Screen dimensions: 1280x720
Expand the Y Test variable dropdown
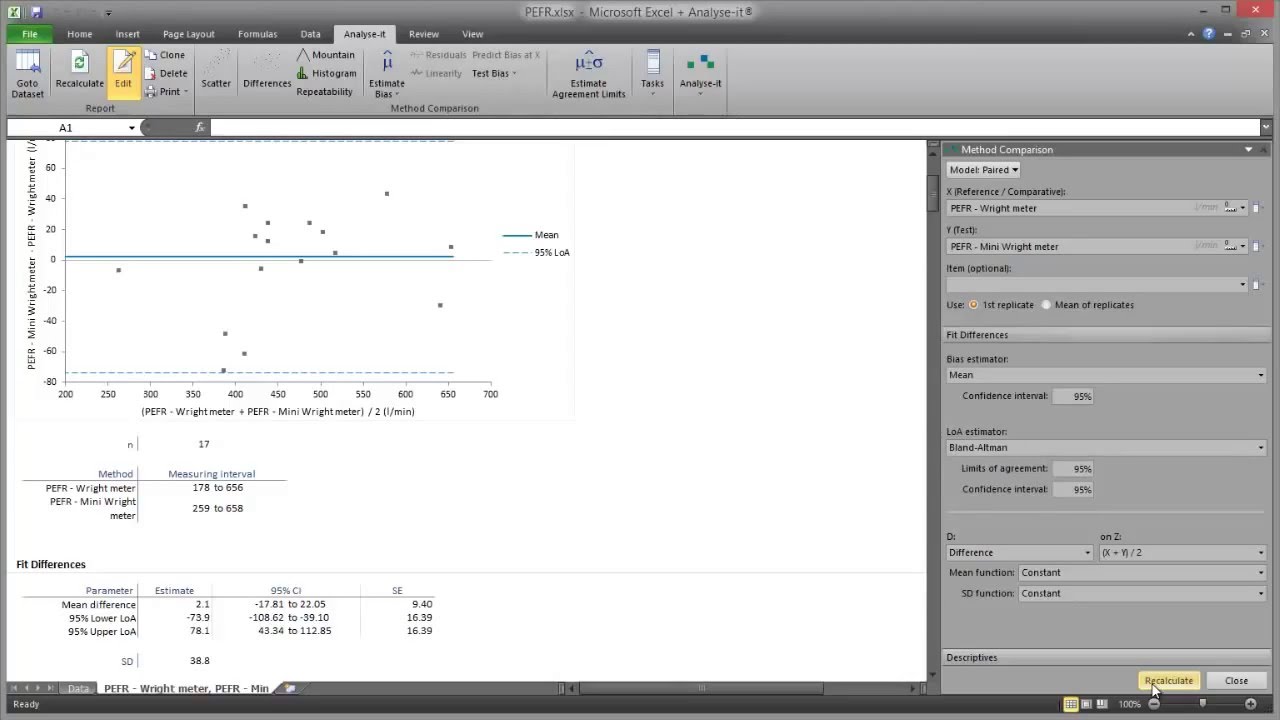coord(1243,246)
